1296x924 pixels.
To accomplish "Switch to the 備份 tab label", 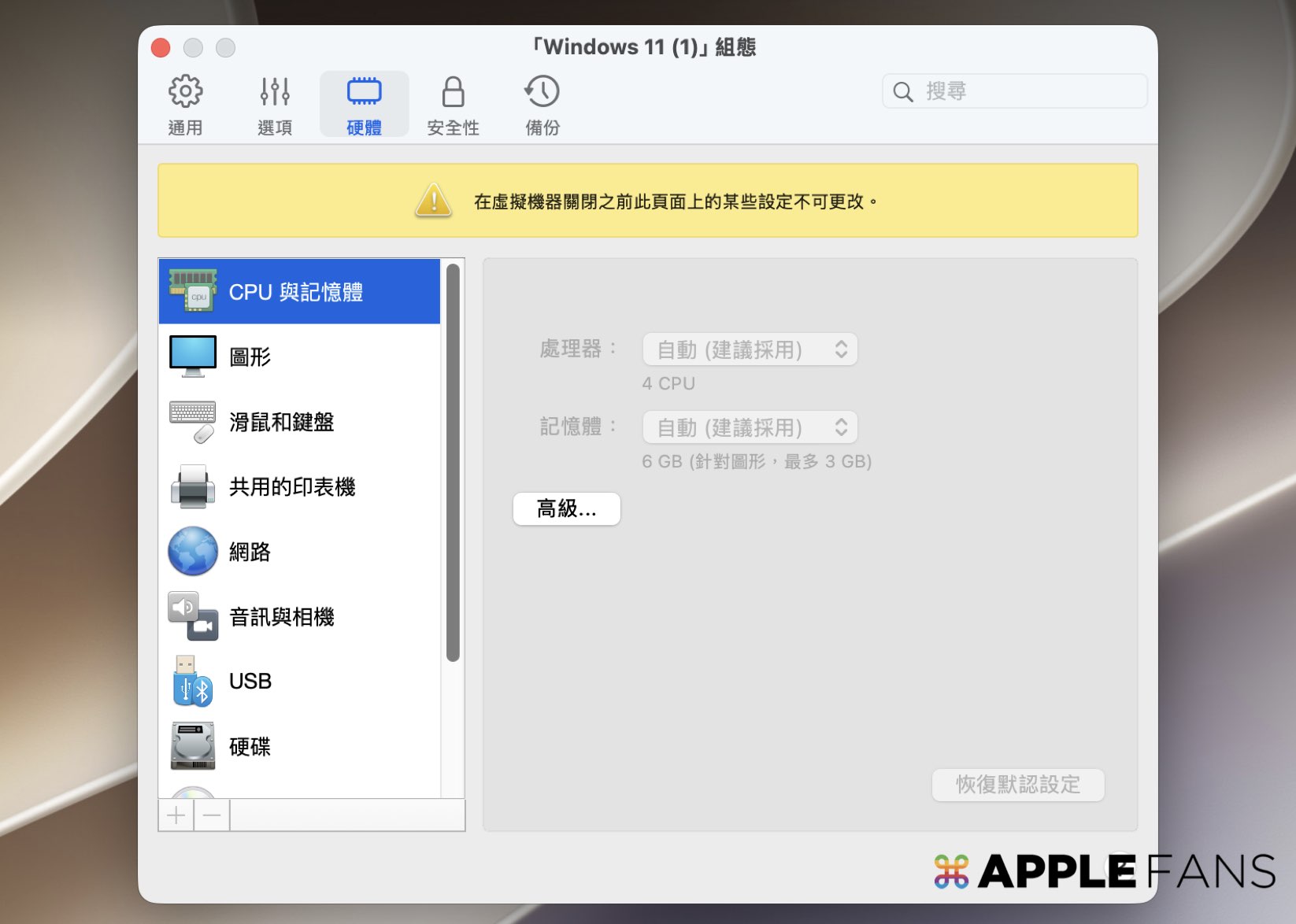I will coord(542,128).
